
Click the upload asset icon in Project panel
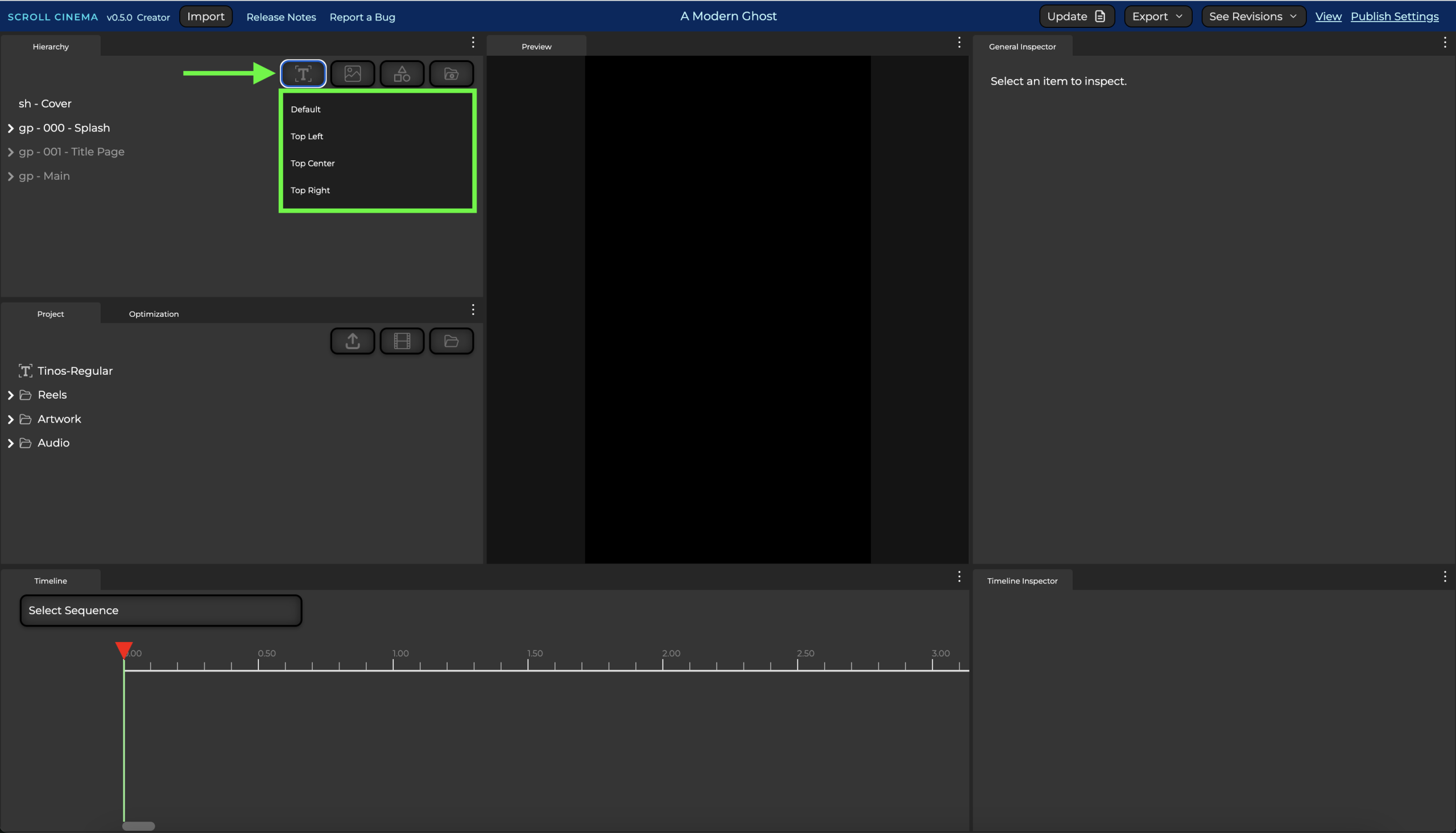tap(353, 341)
